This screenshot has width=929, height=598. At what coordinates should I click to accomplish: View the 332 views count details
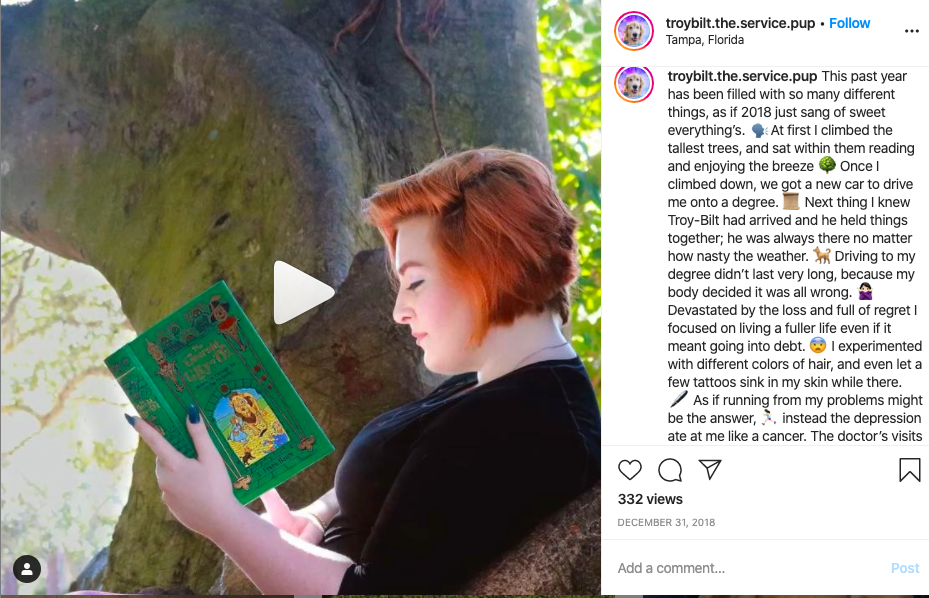coord(650,499)
